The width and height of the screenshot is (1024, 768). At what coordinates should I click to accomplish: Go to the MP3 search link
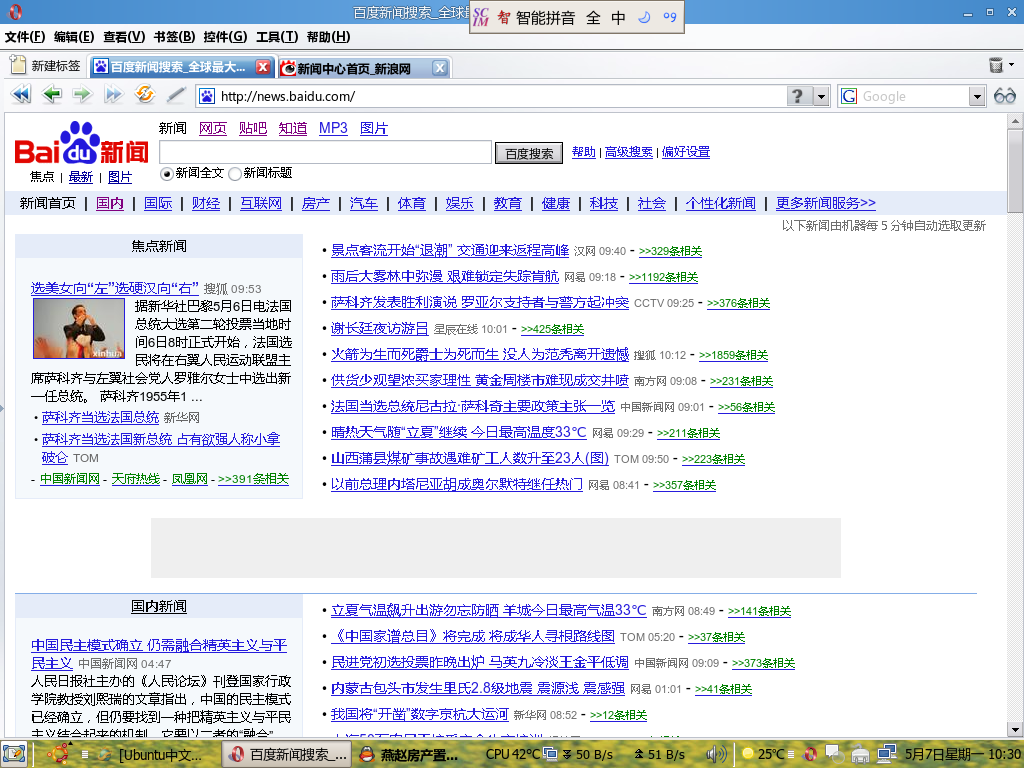pos(333,128)
